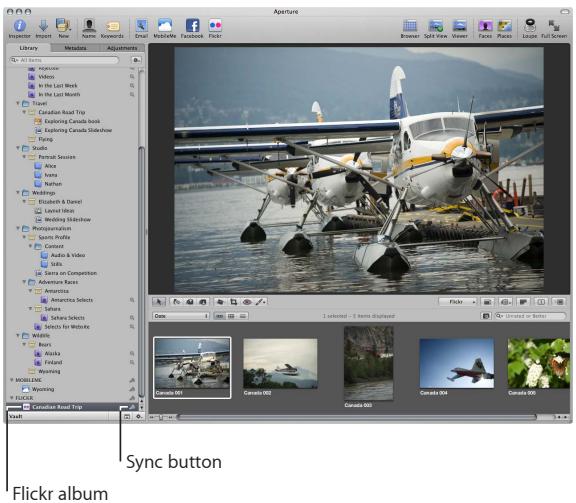The image size is (576, 503).
Task: Click the sync icon beside MobileMe Wyoming
Action: pyautogui.click(x=132, y=389)
